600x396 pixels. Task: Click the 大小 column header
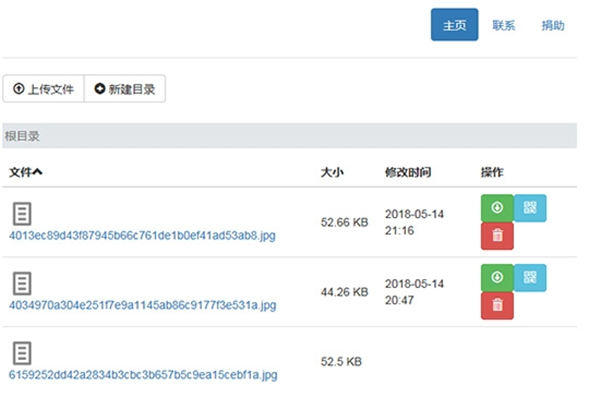pyautogui.click(x=332, y=172)
